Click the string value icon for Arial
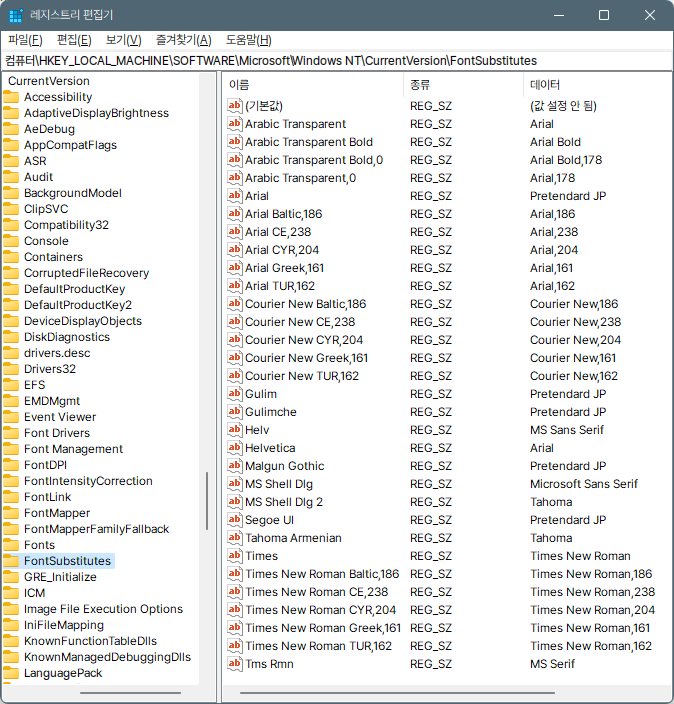Image resolution: width=674 pixels, height=704 pixels. coord(234,196)
